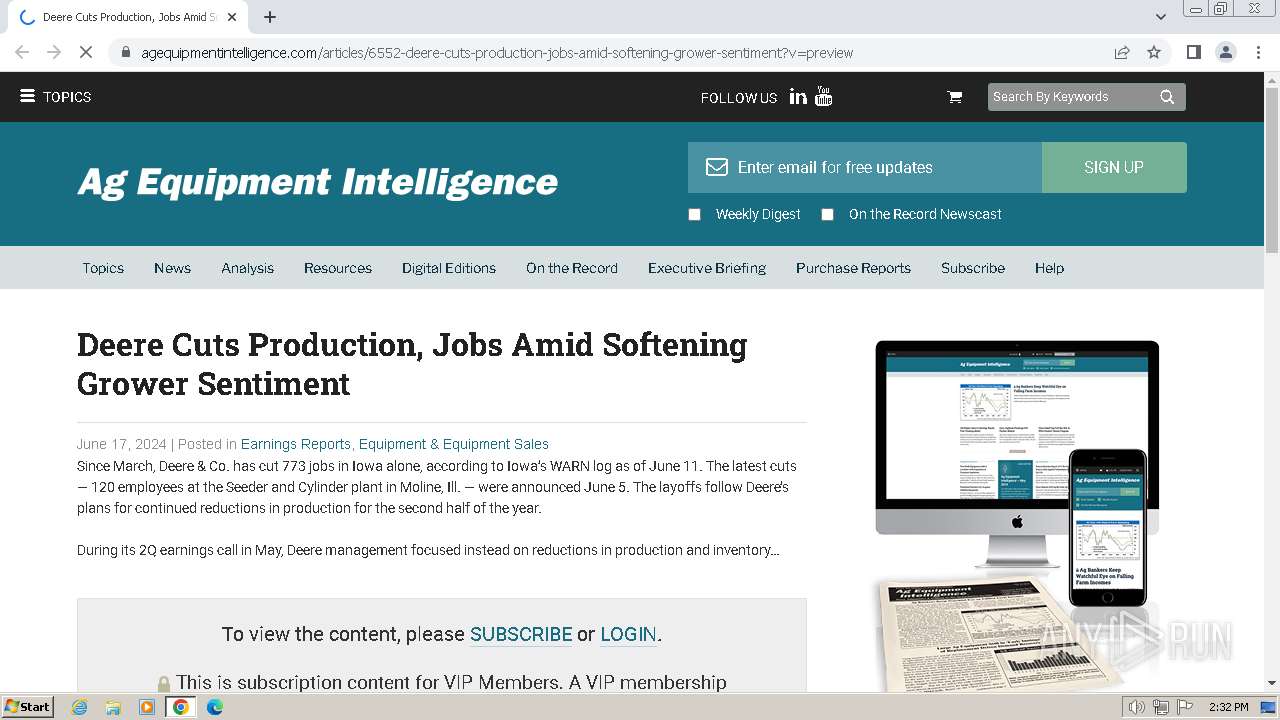Viewport: 1280px width, 720px height.
Task: Click the search magnifier icon
Action: (x=1167, y=97)
